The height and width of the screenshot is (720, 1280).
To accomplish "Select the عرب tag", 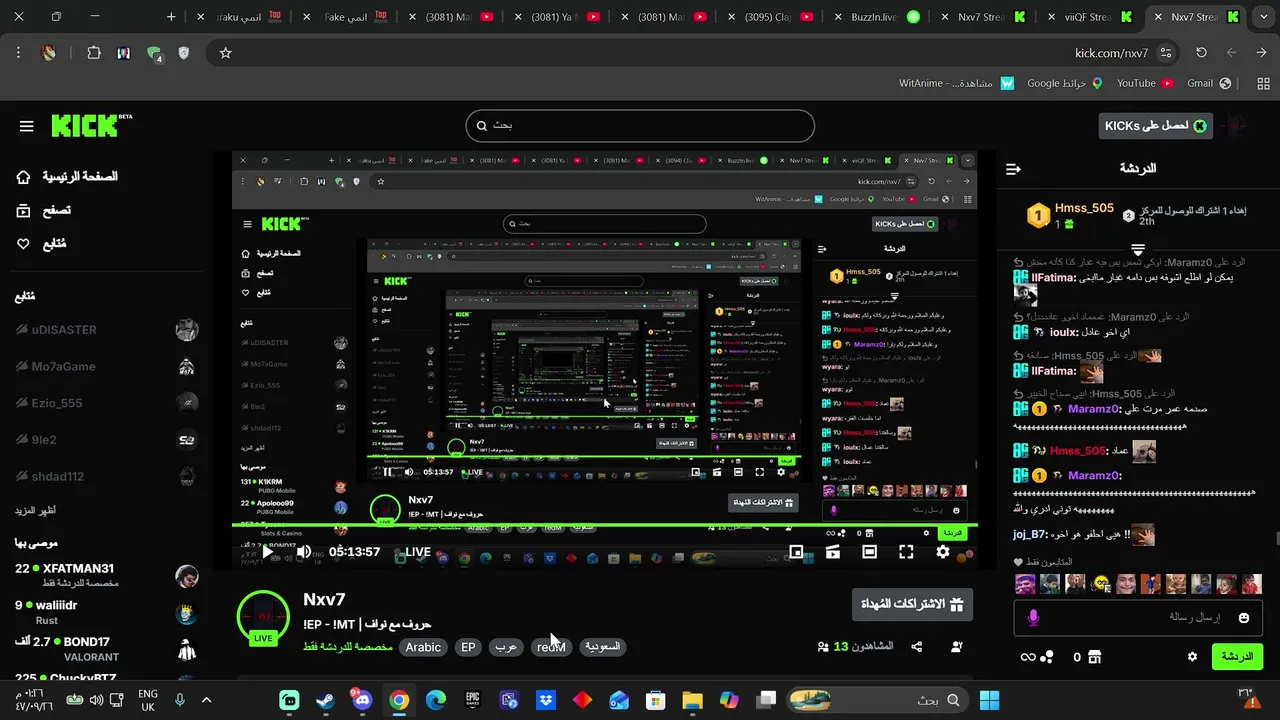I will 506,647.
